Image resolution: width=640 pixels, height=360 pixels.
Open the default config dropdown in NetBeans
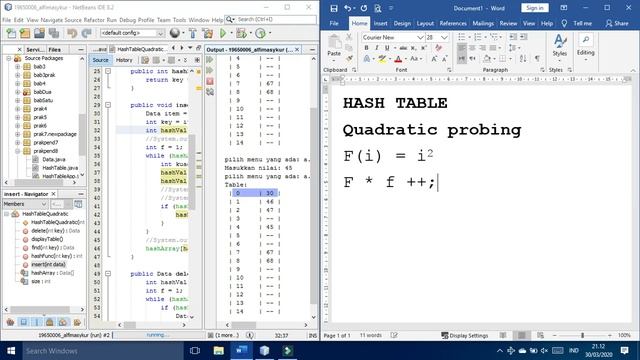(x=160, y=33)
